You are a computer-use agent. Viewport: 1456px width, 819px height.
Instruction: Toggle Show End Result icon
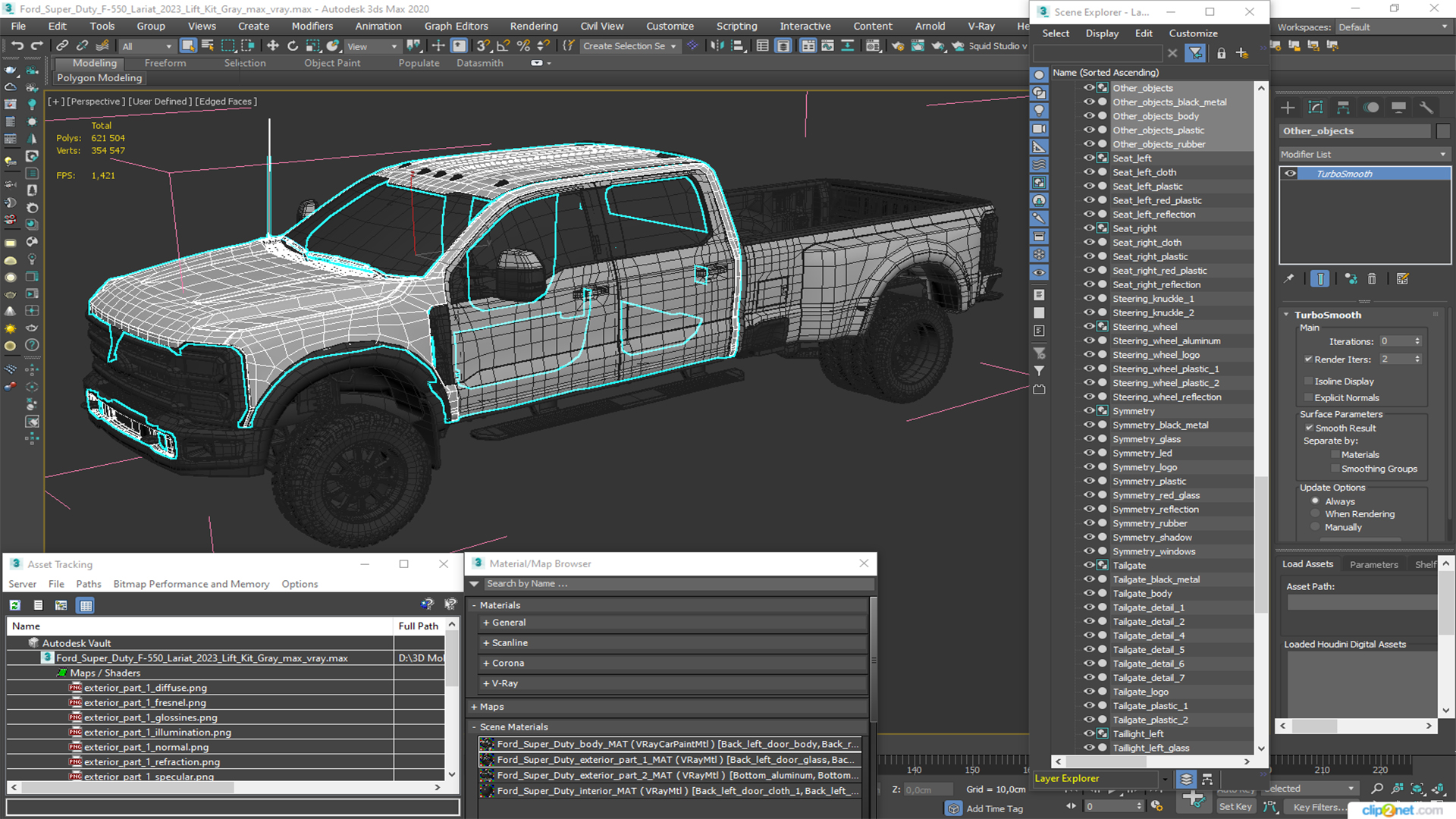click(1320, 279)
